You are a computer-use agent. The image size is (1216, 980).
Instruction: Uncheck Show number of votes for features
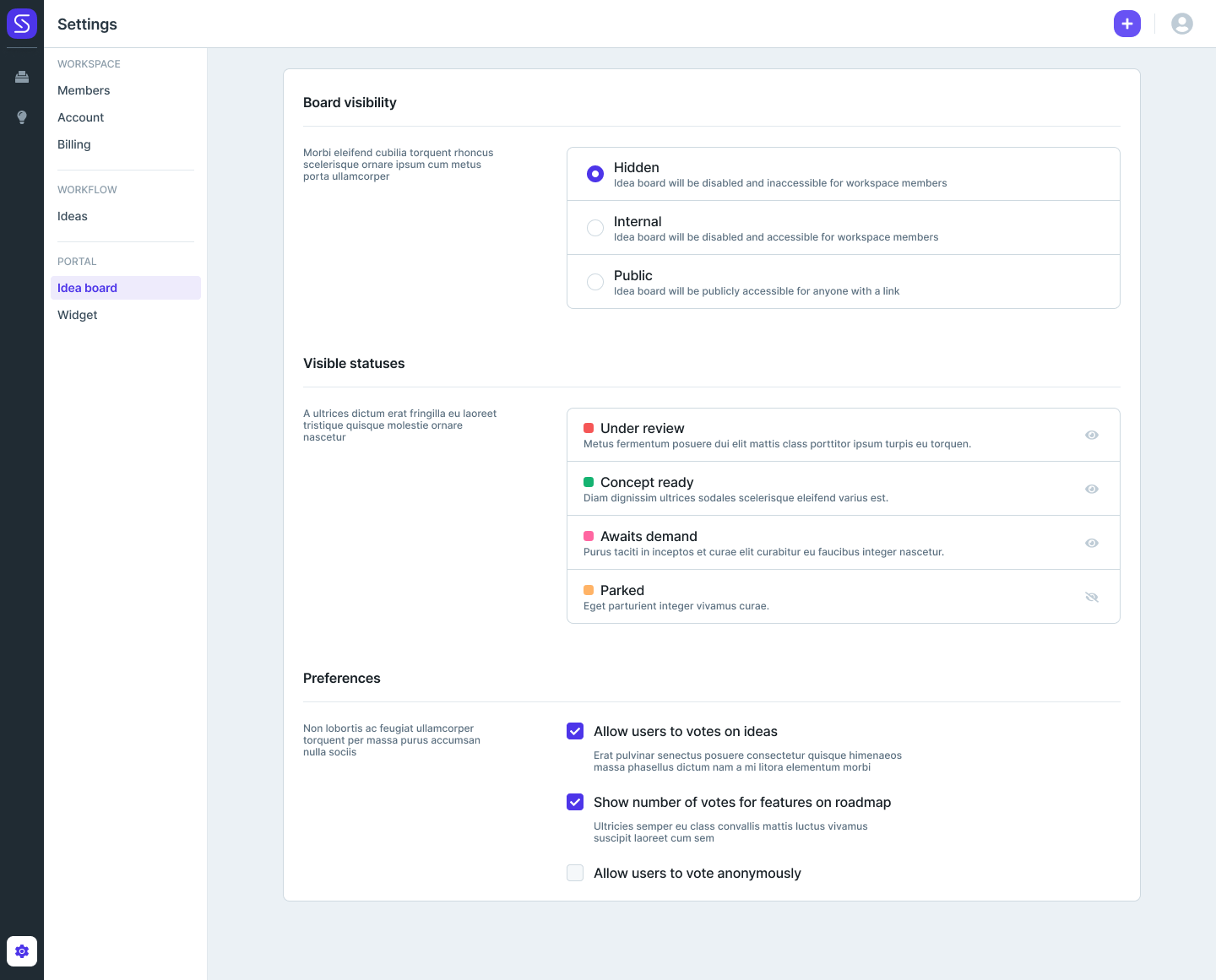[575, 802]
